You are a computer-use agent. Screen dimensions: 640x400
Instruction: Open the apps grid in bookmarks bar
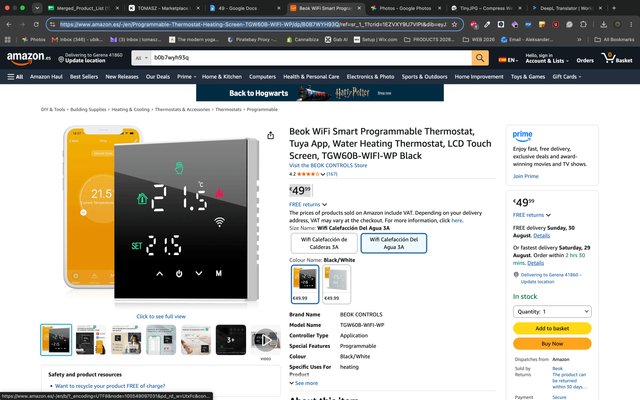point(7,40)
